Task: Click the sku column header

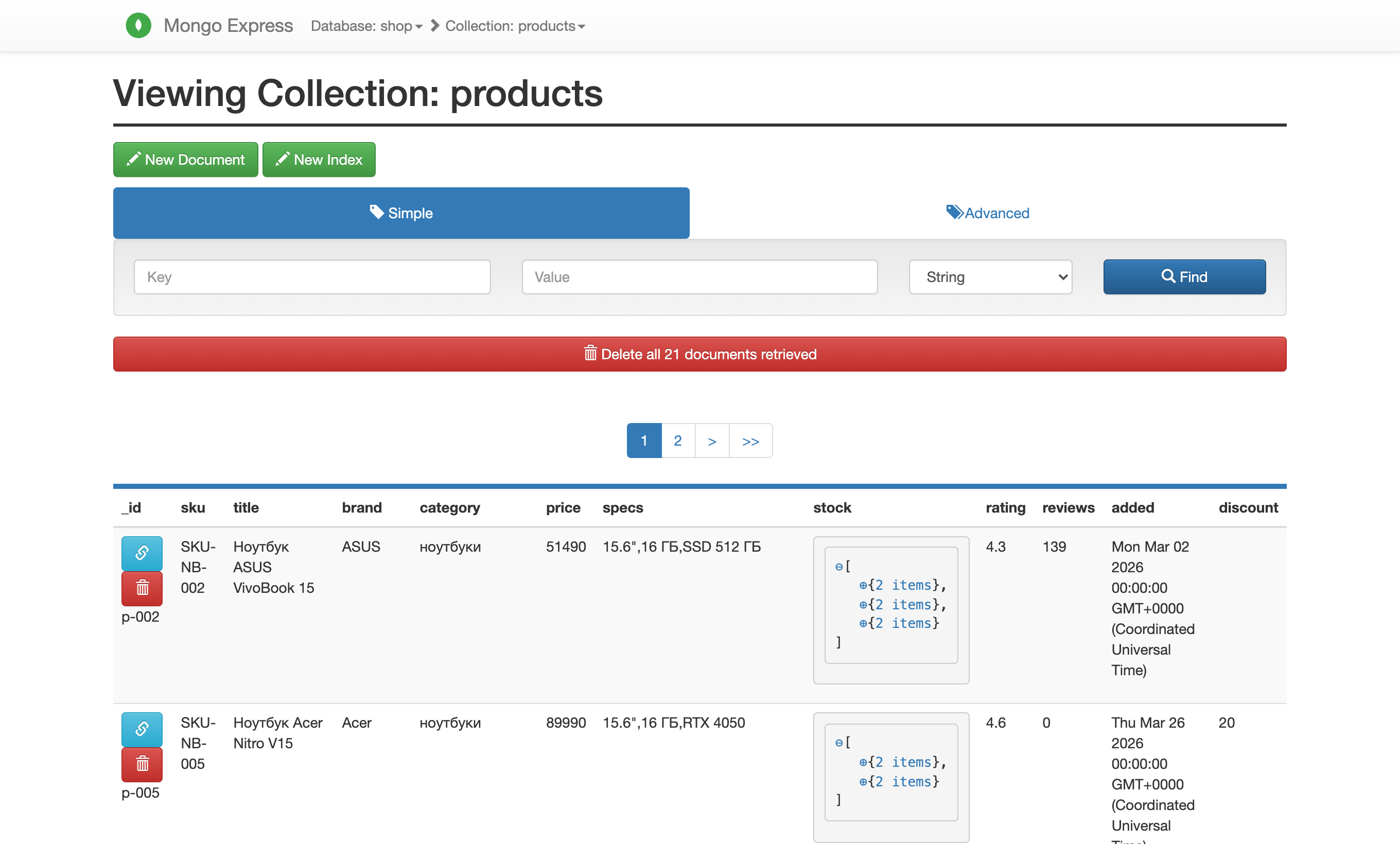Action: click(193, 508)
